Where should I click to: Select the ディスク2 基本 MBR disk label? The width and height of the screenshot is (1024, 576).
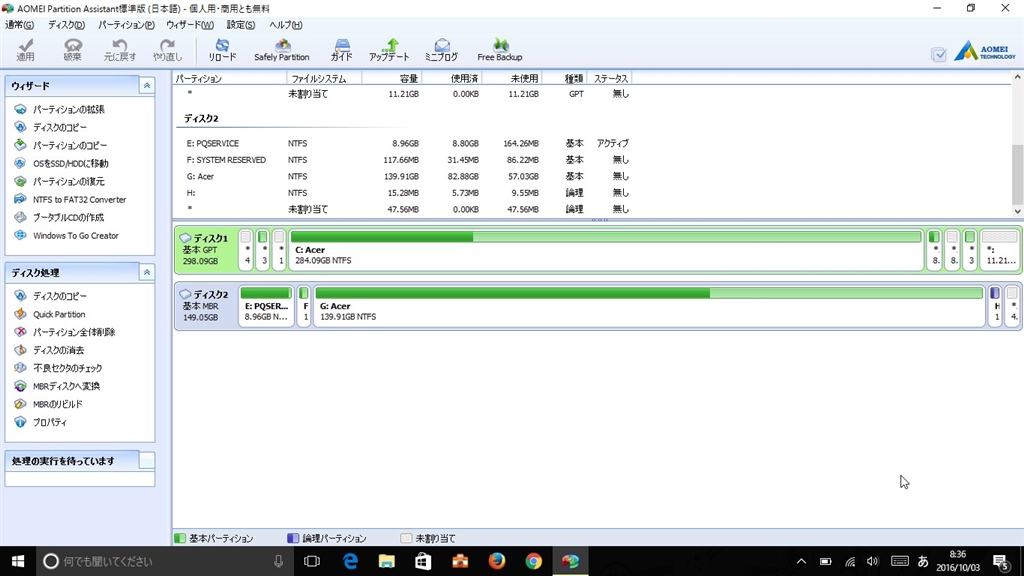click(206, 306)
